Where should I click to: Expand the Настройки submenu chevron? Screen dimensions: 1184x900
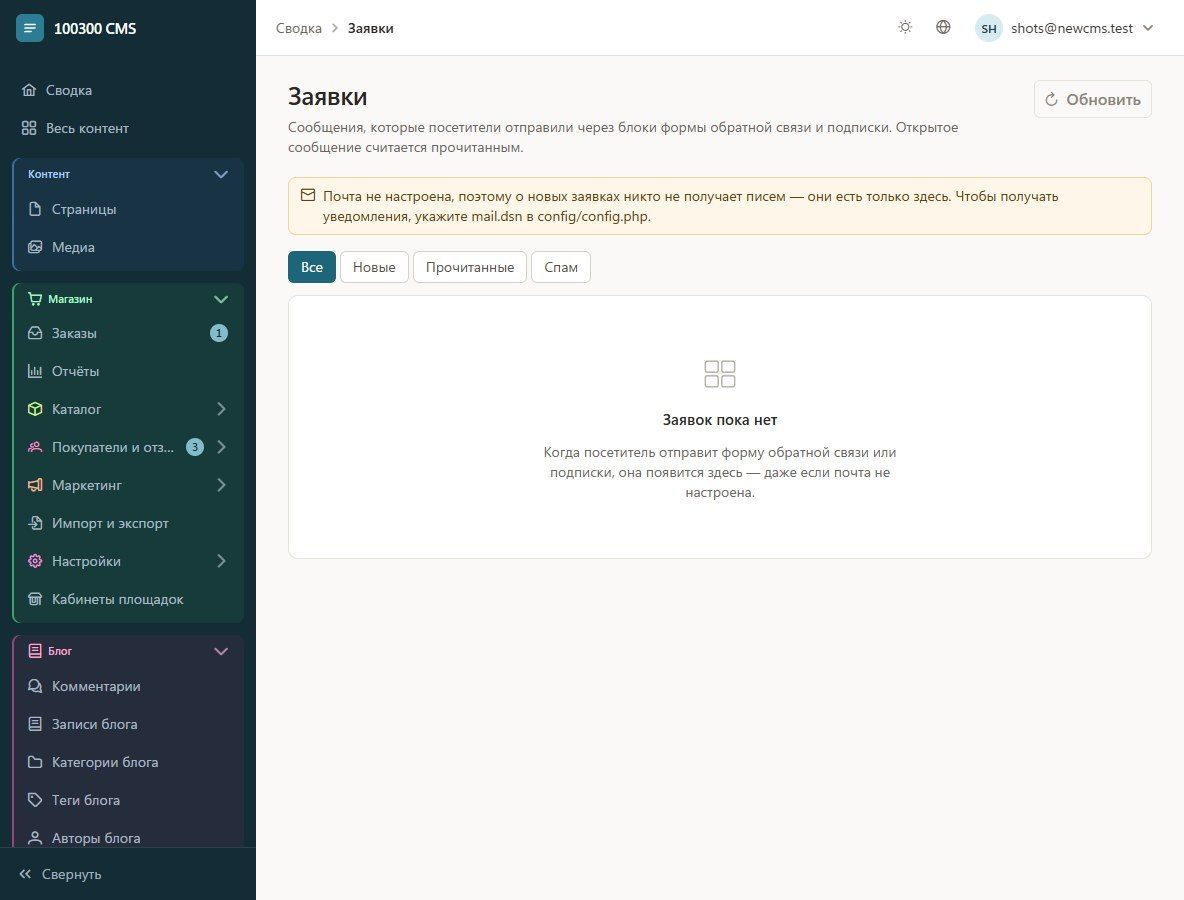(221, 561)
